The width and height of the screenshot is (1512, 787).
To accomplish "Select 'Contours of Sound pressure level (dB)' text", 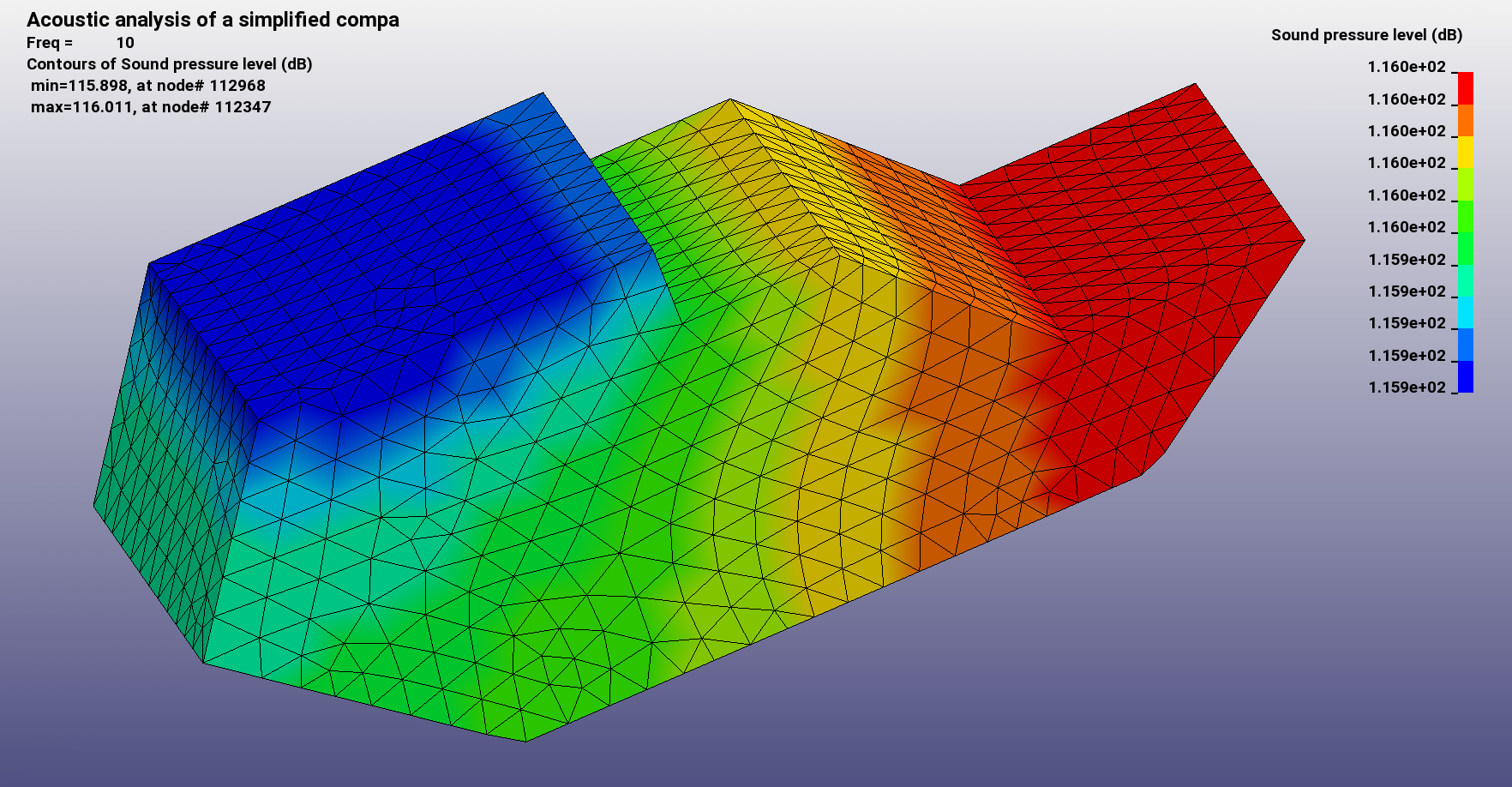I will coord(170,64).
